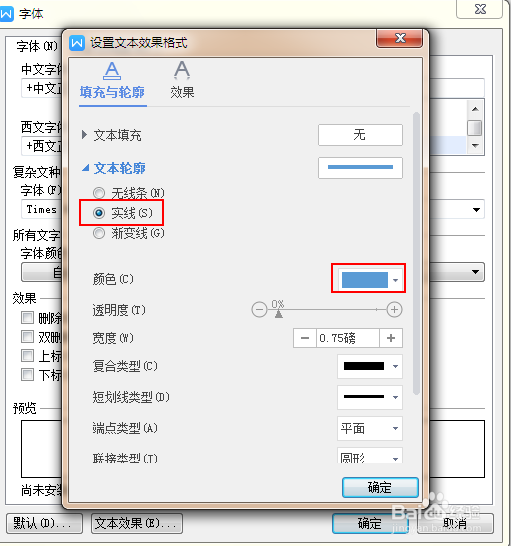The width and height of the screenshot is (511, 546).
Task: Open the 复合类型 dropdown
Action: point(370,366)
